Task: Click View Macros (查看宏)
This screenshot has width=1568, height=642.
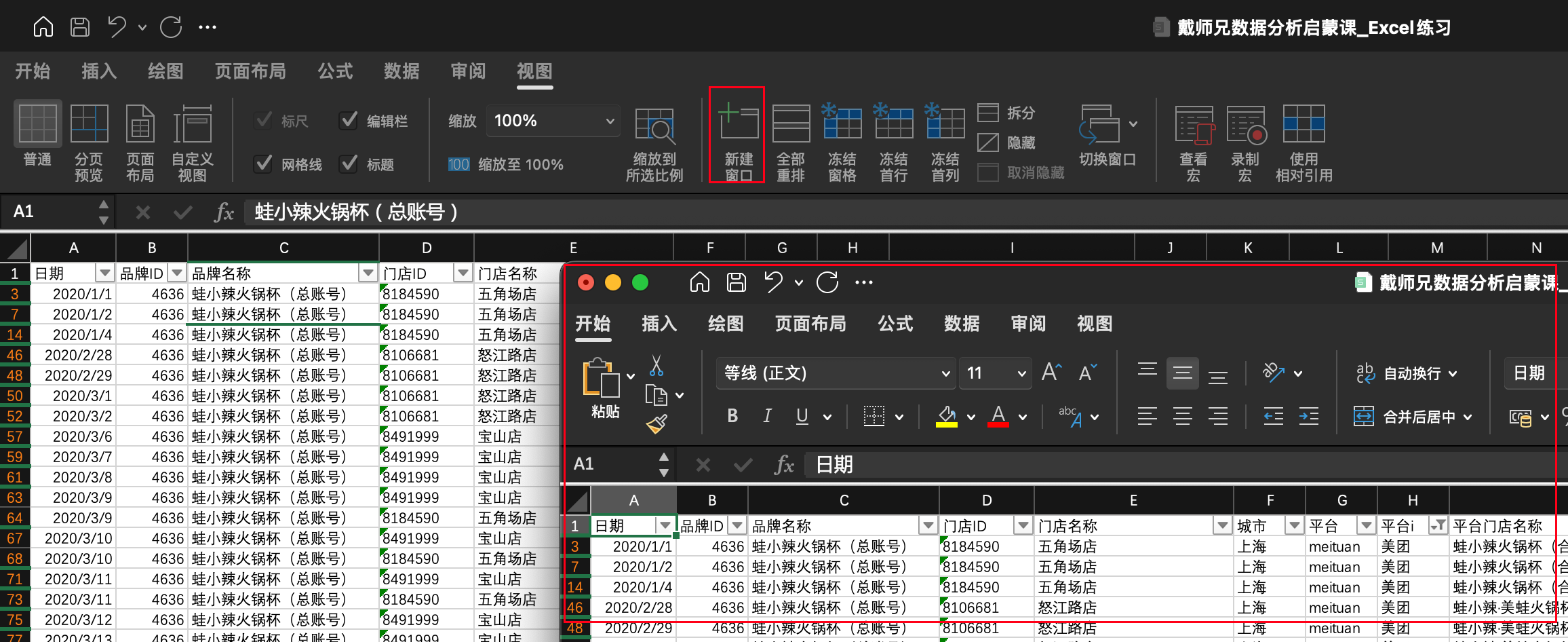Action: tap(1194, 143)
